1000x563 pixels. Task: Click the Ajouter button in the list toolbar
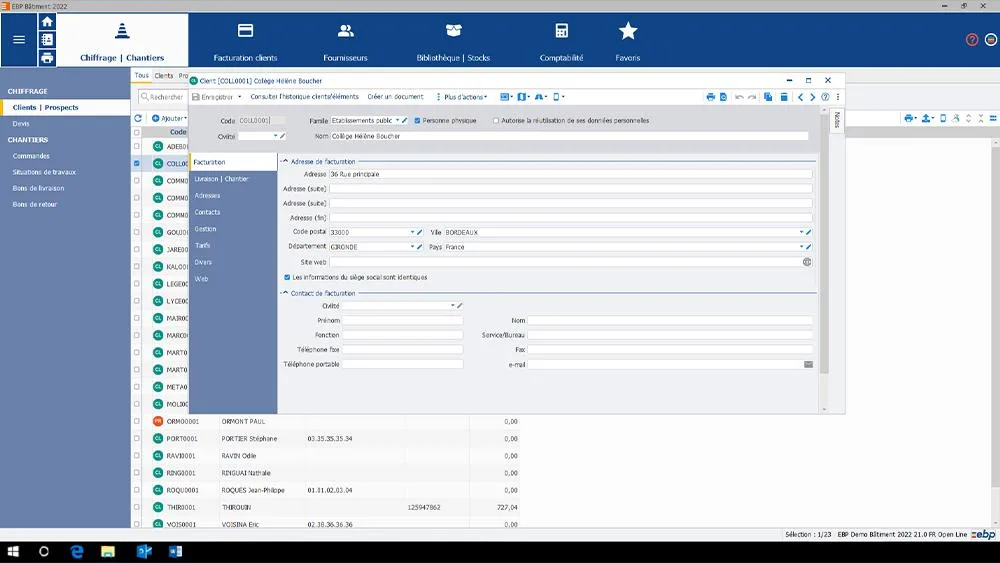pos(169,118)
